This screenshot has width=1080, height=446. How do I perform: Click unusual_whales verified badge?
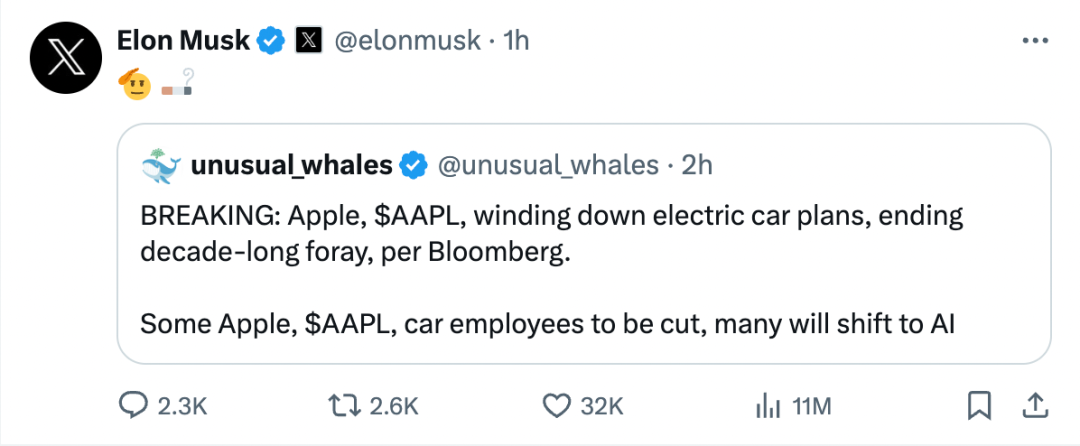pyautogui.click(x=413, y=165)
